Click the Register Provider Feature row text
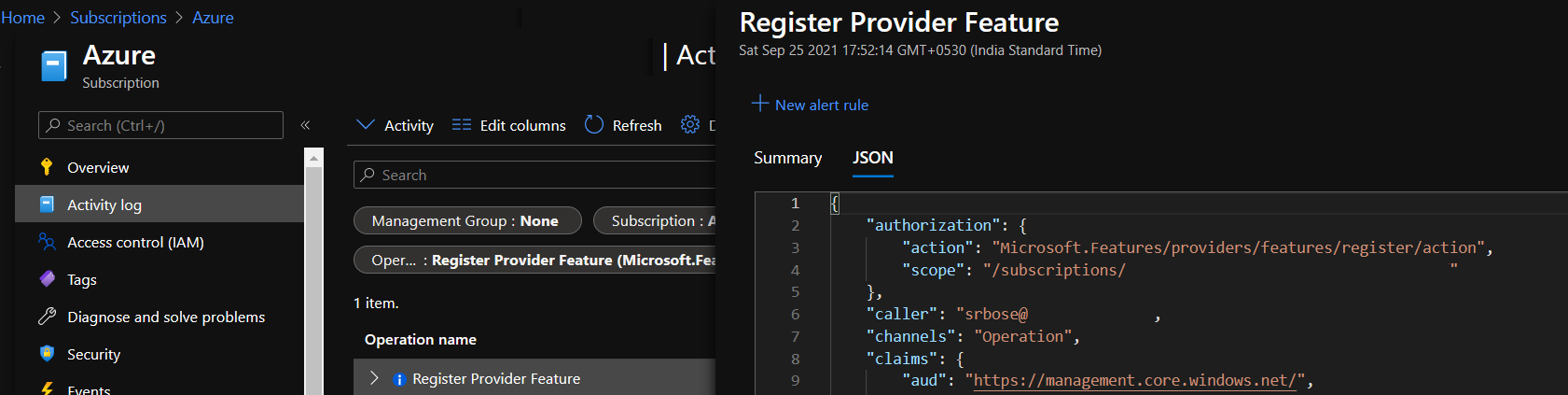Screen dimensions: 1568x395 (496, 378)
